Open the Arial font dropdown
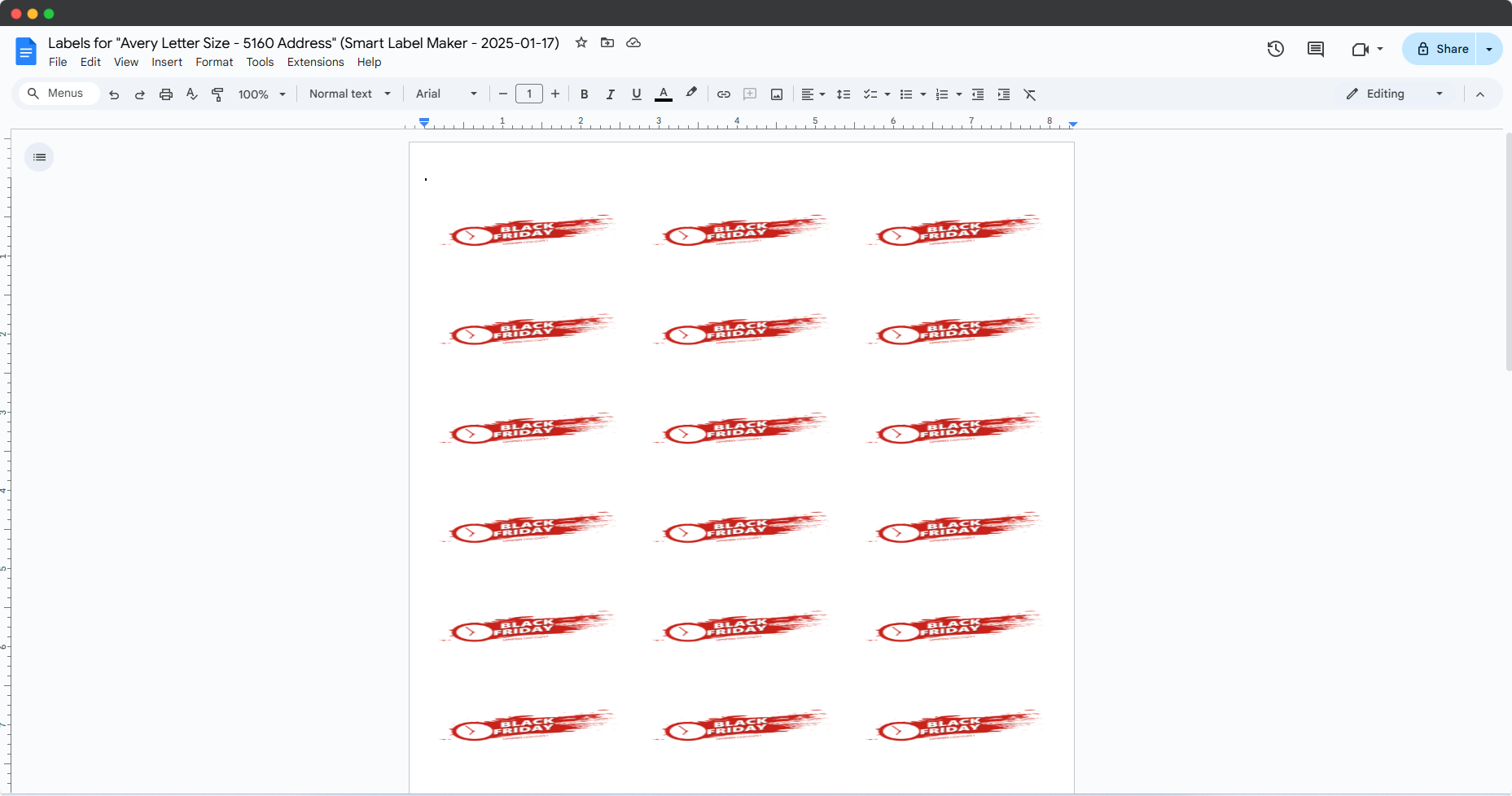This screenshot has width=1512, height=796. 445,94
